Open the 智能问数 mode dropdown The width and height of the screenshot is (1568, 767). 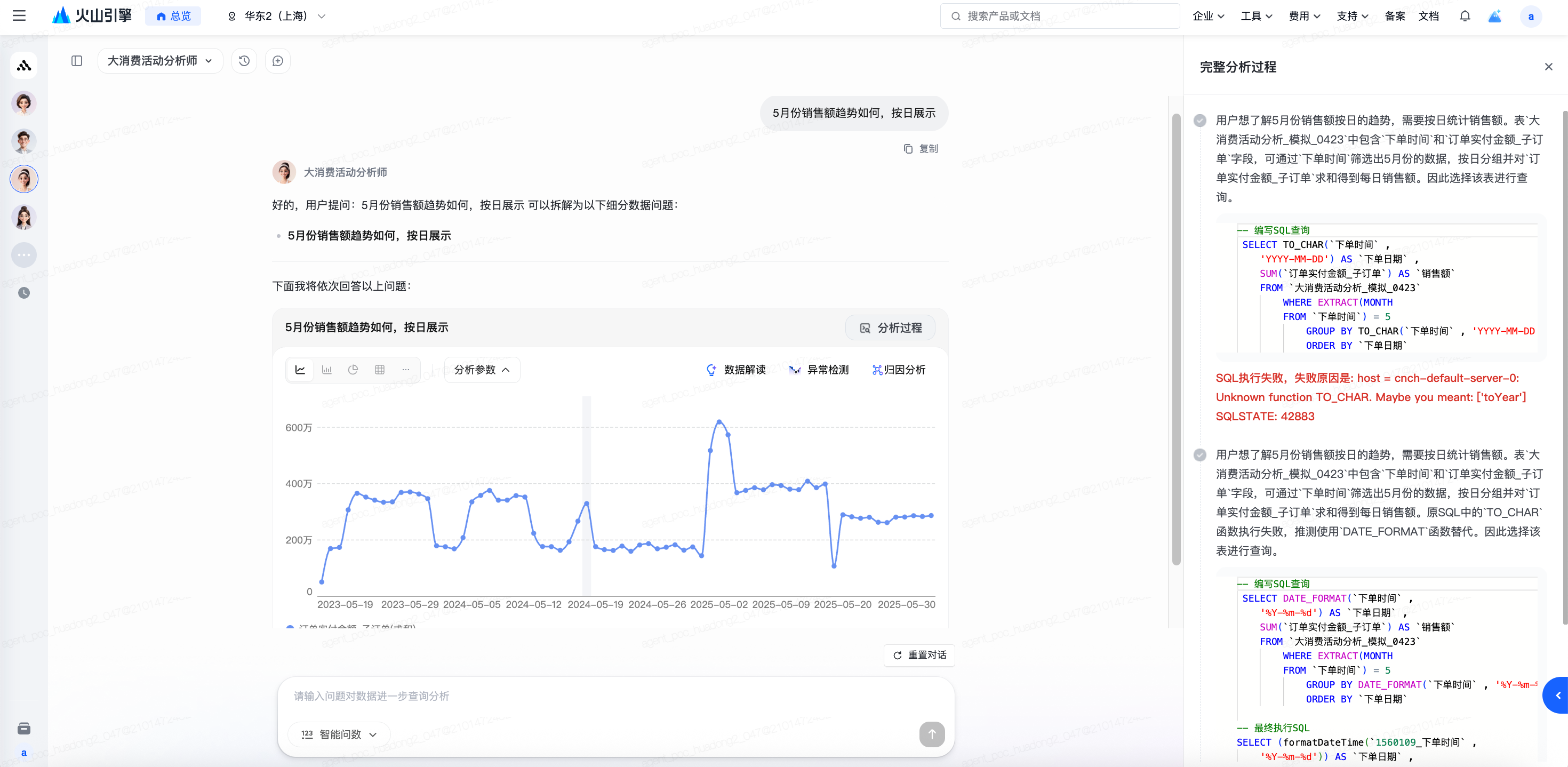click(339, 734)
